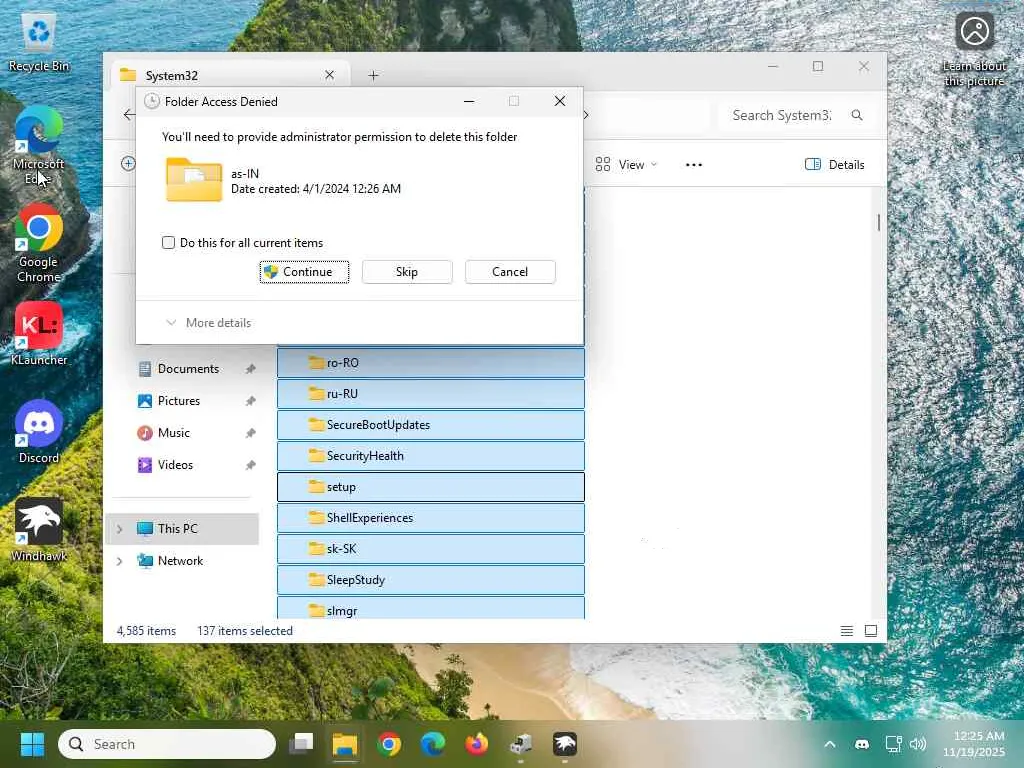Open Documents in the sidebar
This screenshot has width=1024, height=768.
tap(188, 368)
